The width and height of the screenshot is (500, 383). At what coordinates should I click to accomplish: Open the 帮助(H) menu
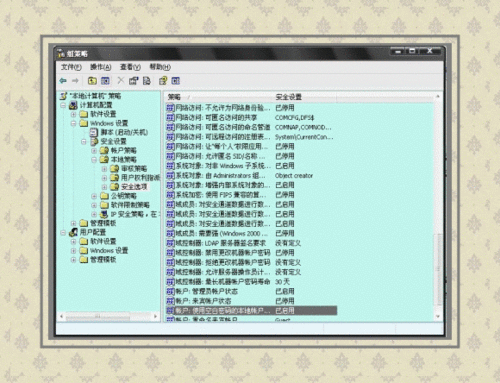point(160,67)
